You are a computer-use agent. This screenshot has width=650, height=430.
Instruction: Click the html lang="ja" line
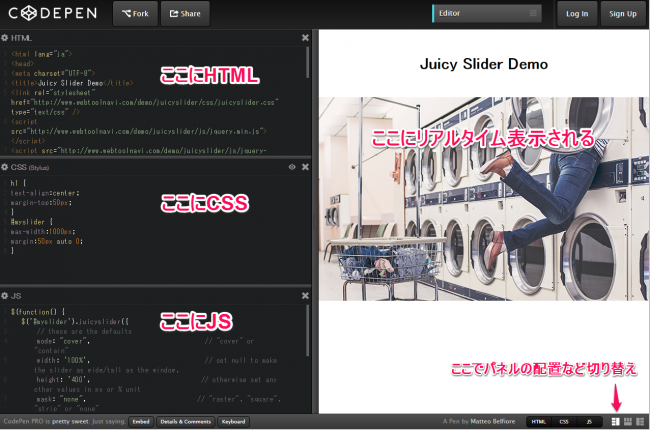pos(41,54)
